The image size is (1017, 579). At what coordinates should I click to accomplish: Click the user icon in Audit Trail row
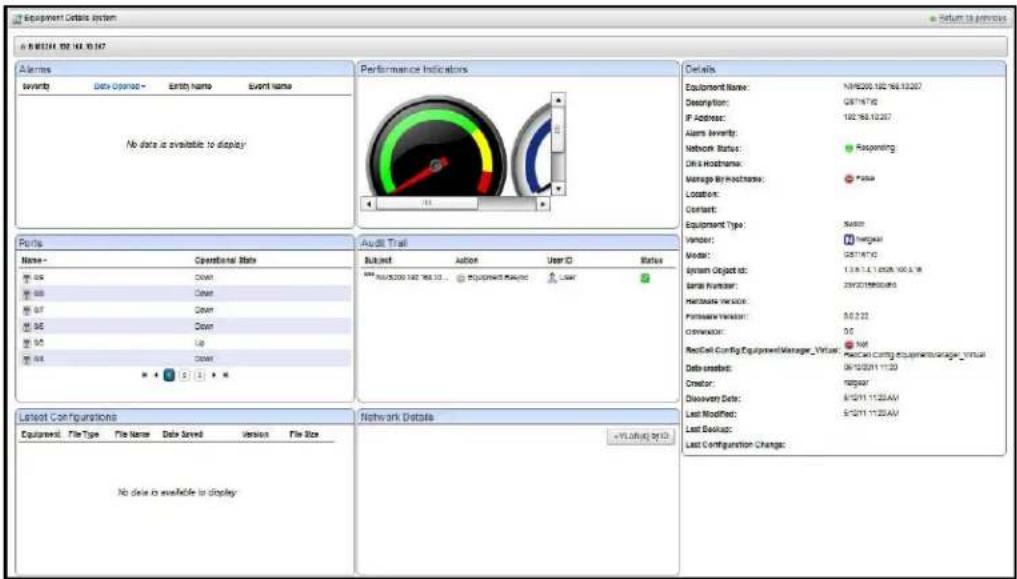552,278
